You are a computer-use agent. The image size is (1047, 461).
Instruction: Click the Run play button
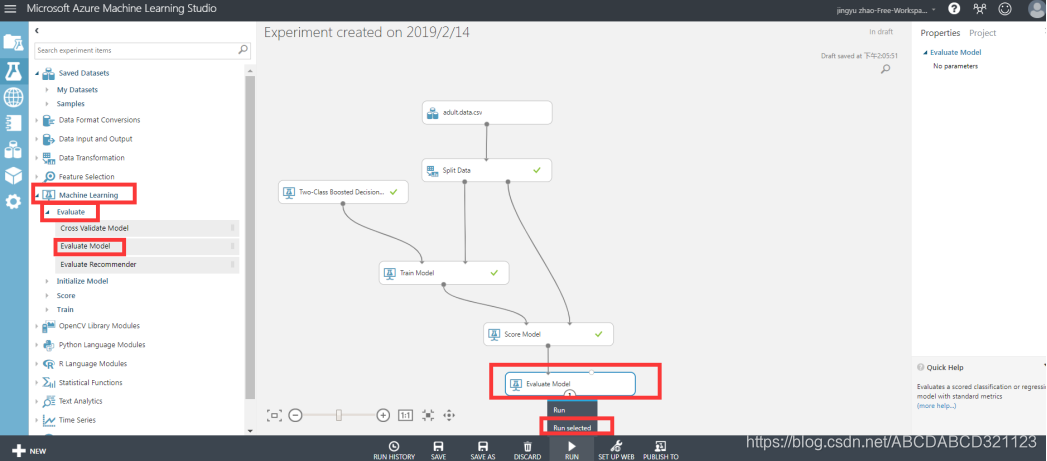(x=572, y=450)
